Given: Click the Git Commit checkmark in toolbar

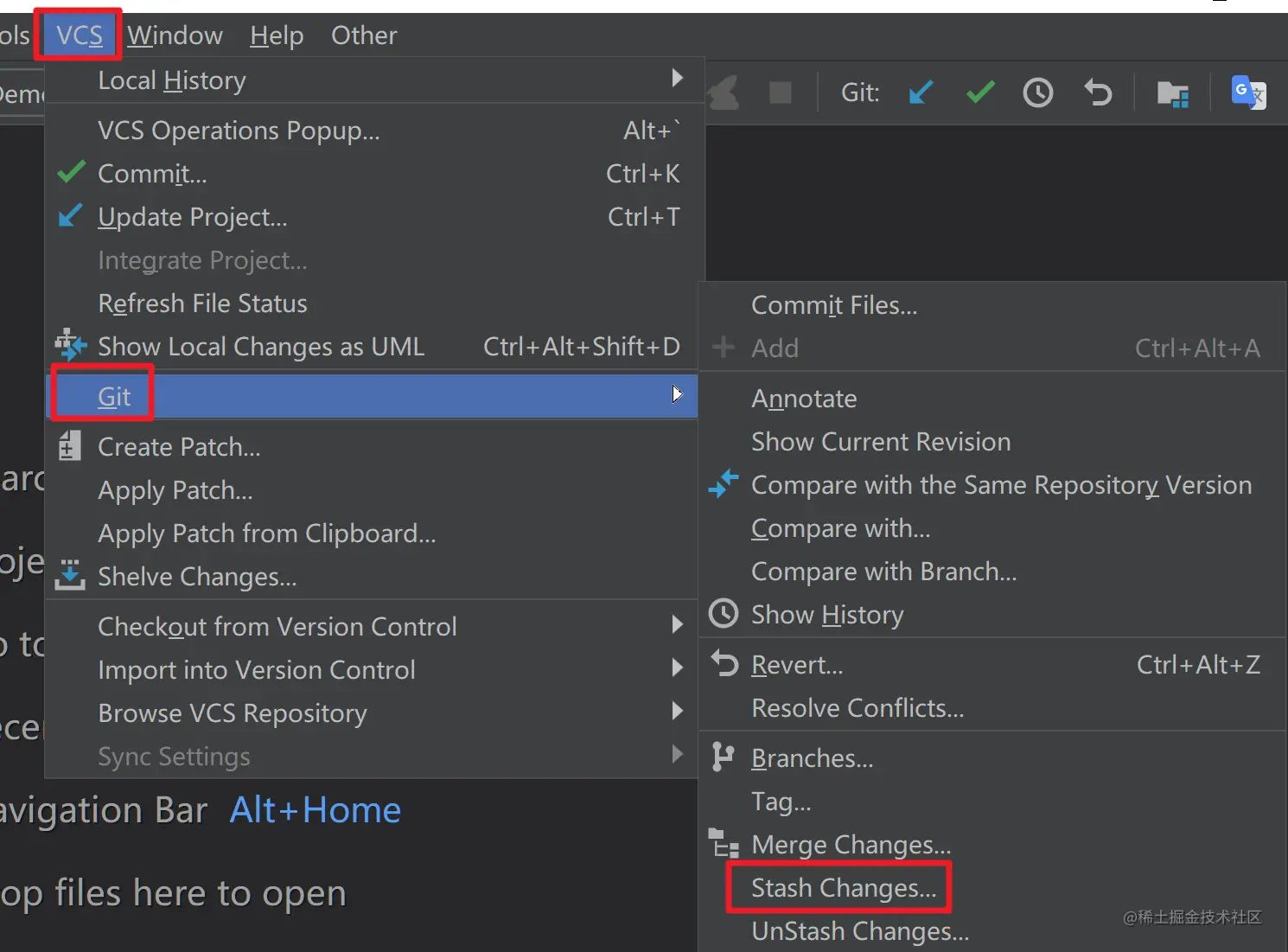Looking at the screenshot, I should pos(980,92).
